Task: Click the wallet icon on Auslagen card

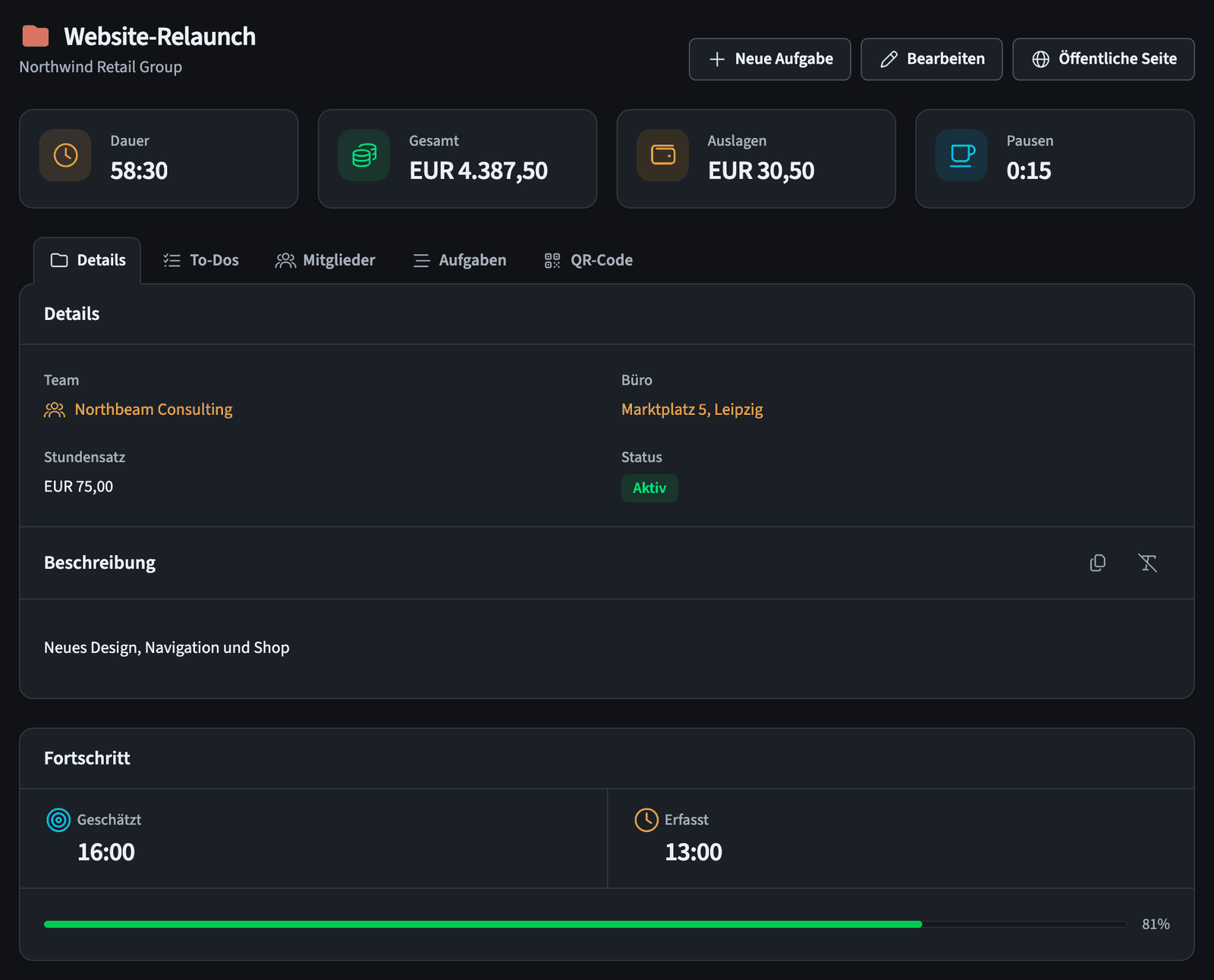Action: (x=663, y=155)
